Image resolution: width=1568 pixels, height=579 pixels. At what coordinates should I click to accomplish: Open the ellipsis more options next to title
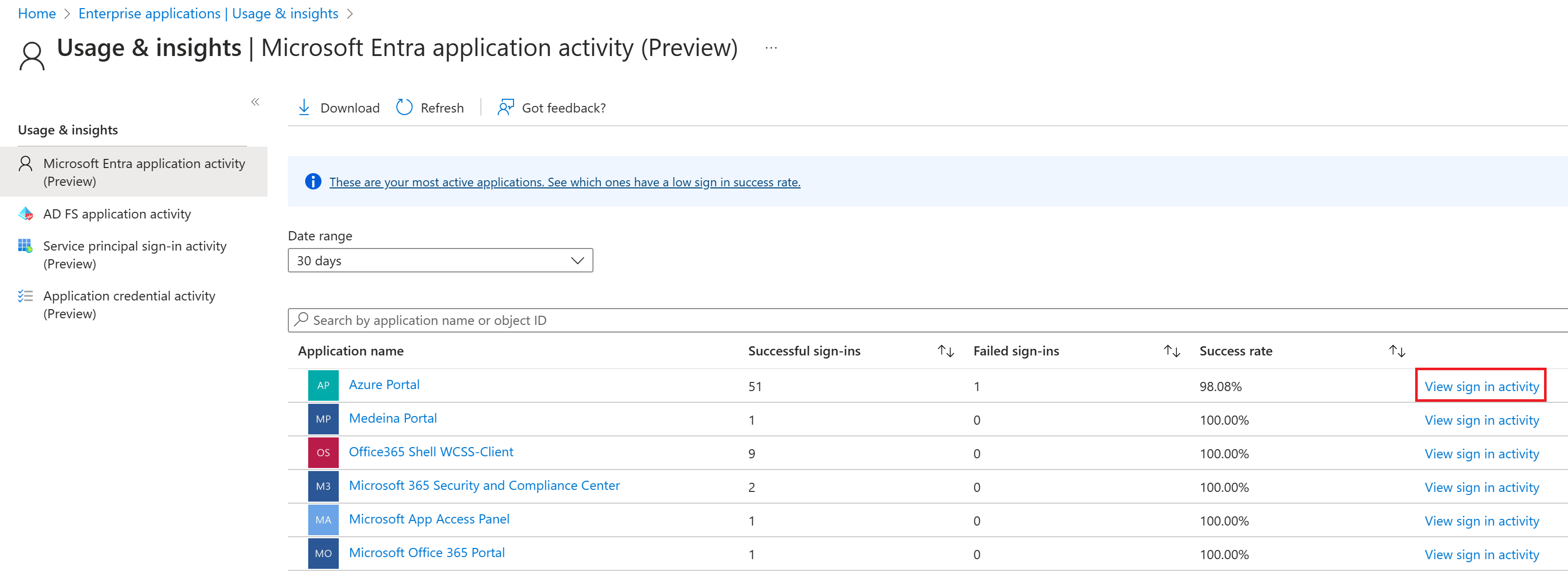point(771,47)
